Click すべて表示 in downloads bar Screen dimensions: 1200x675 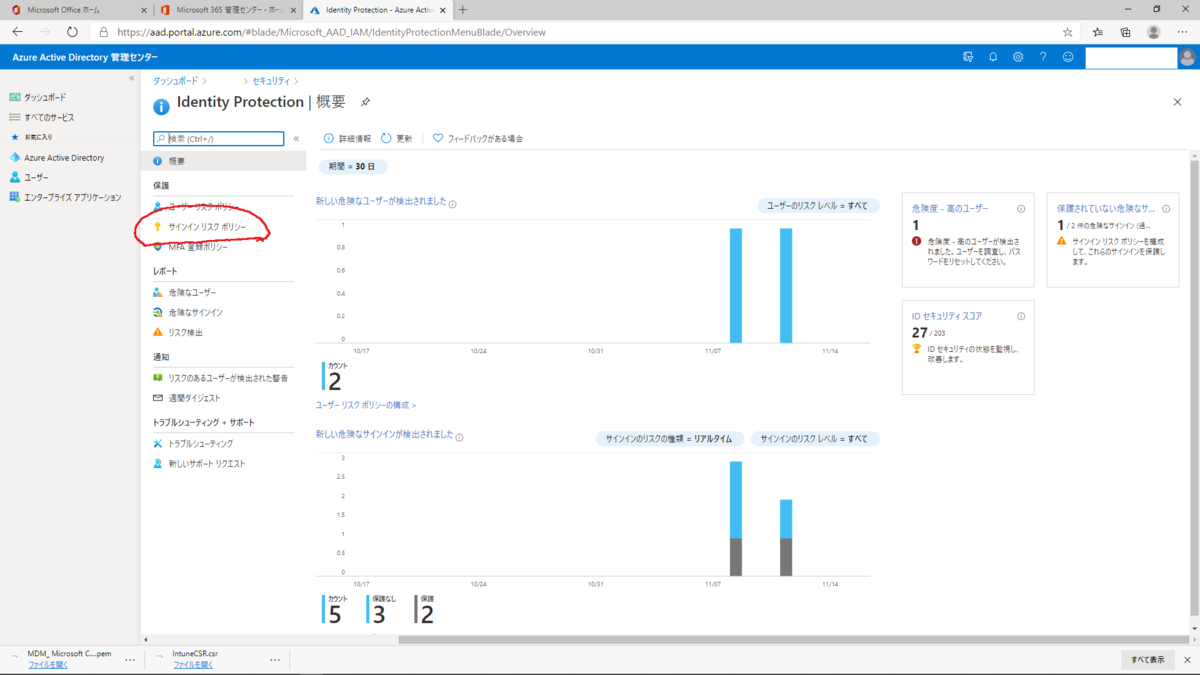(x=1147, y=660)
